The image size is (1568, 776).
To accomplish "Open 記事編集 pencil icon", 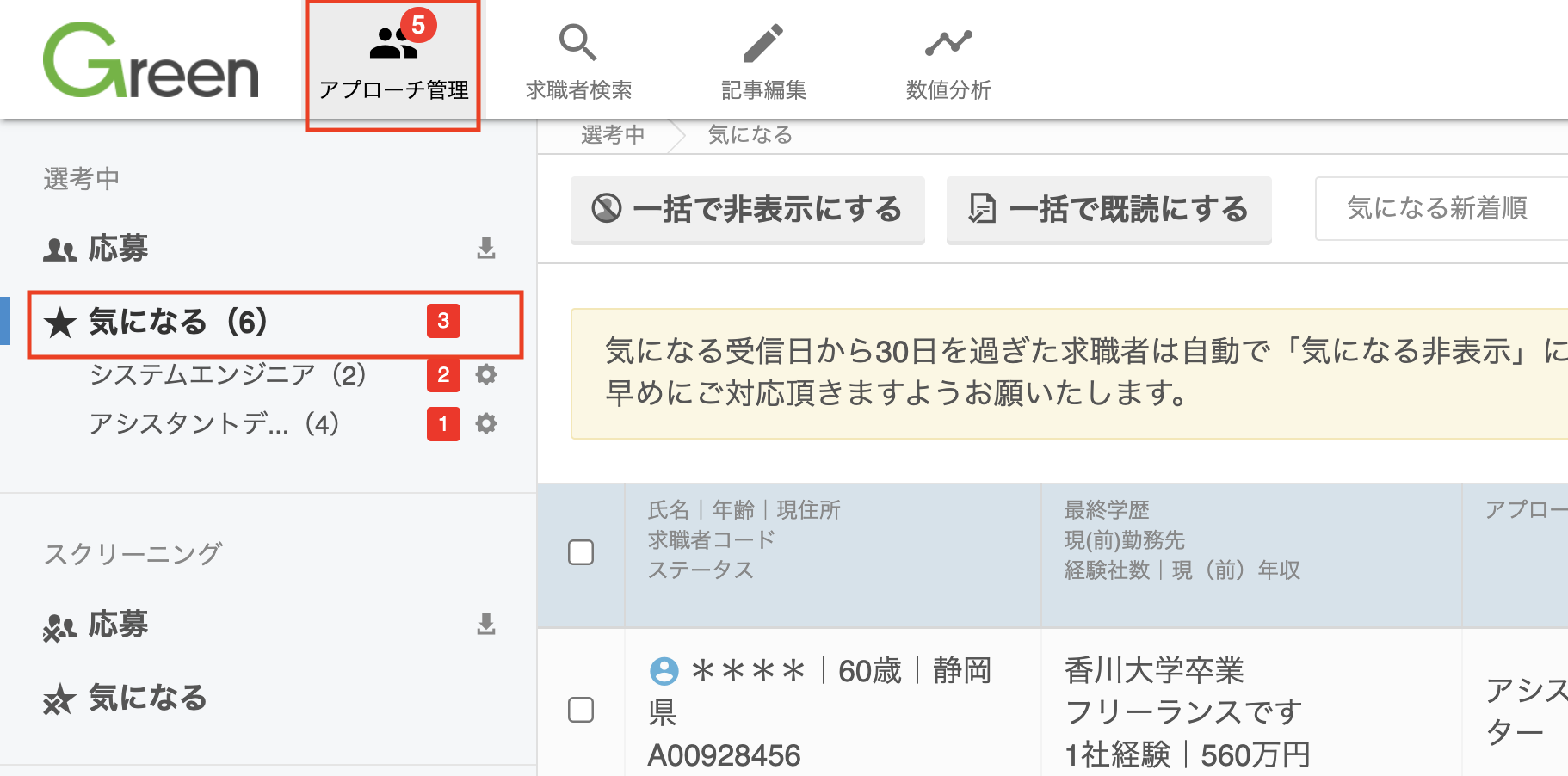I will (763, 43).
